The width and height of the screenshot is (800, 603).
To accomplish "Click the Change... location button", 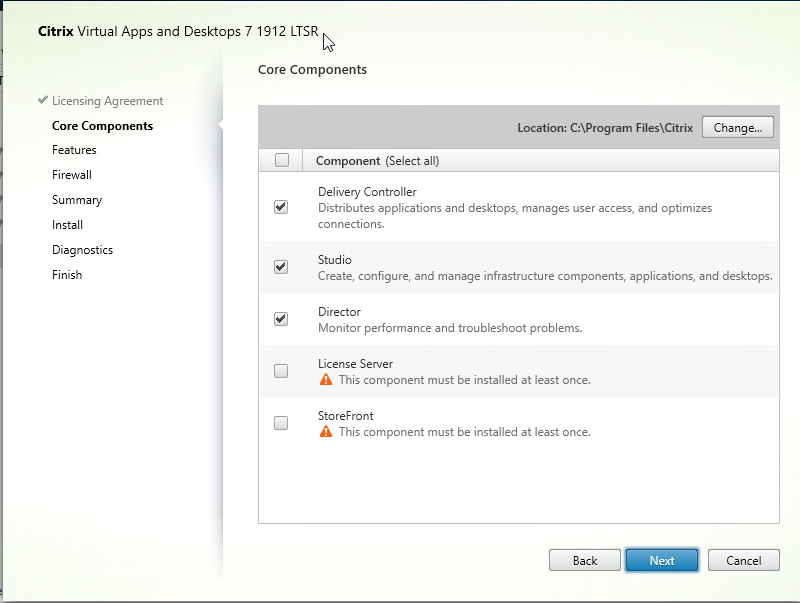I will tap(738, 128).
